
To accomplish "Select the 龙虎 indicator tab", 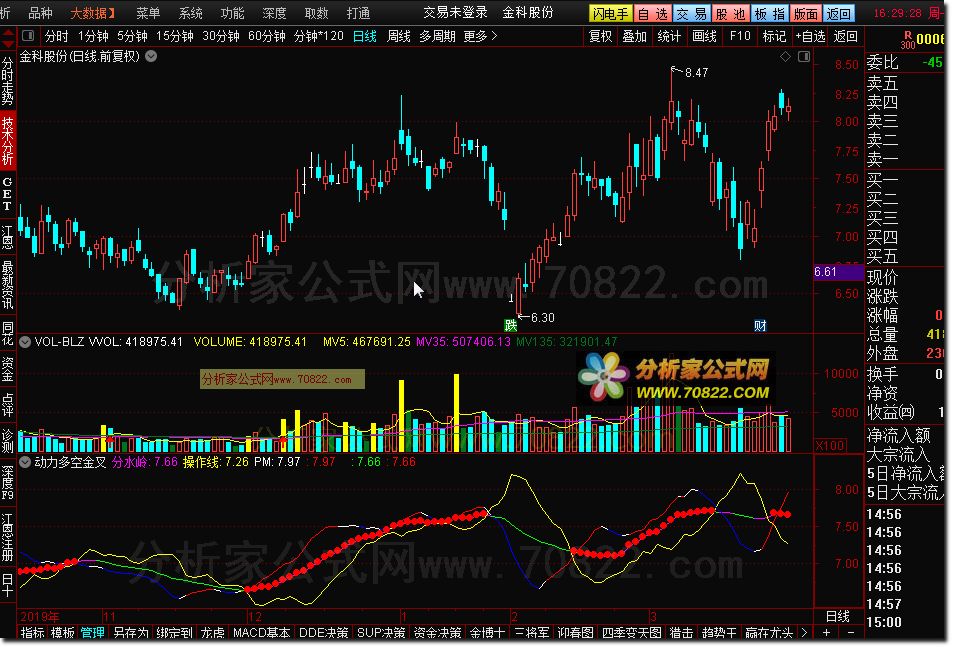I will 212,632.
